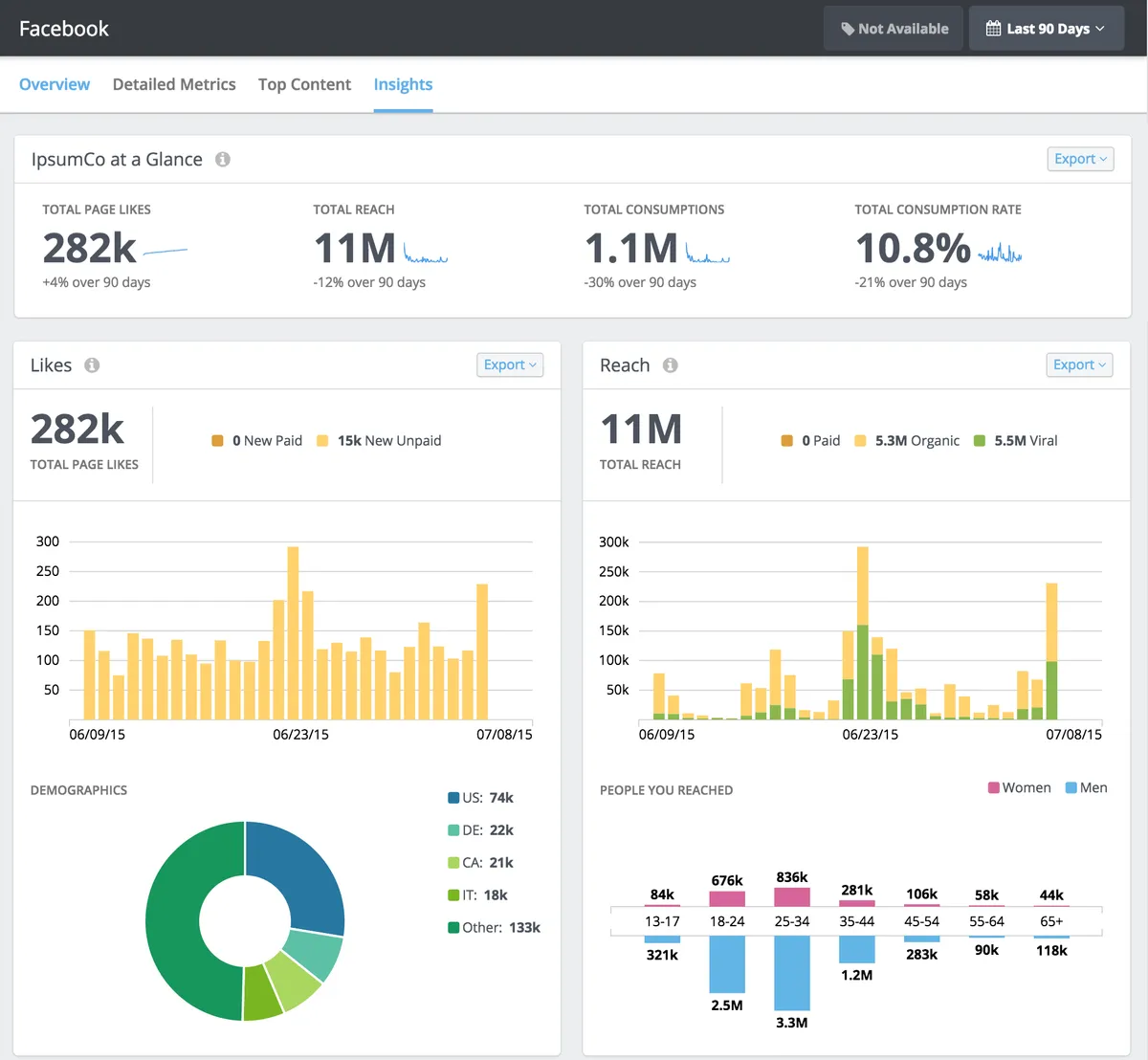The image size is (1148, 1060).
Task: Click the calendar icon in date range button
Action: point(993,29)
